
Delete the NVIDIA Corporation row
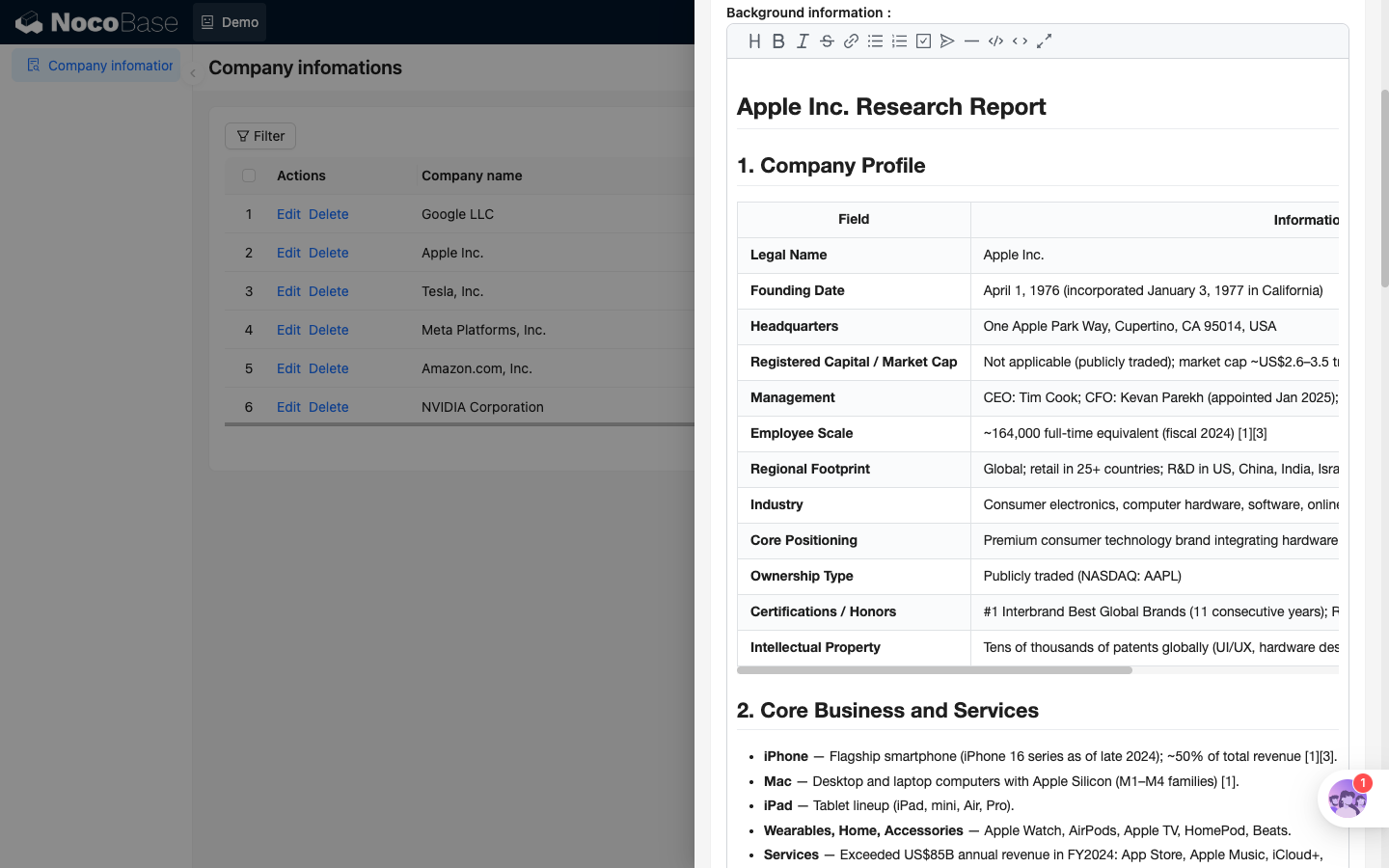[329, 407]
